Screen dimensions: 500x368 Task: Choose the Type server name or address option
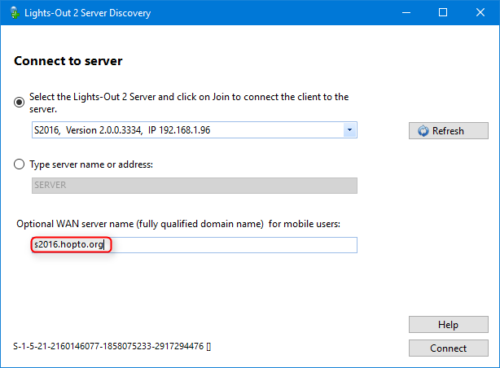[x=19, y=164]
